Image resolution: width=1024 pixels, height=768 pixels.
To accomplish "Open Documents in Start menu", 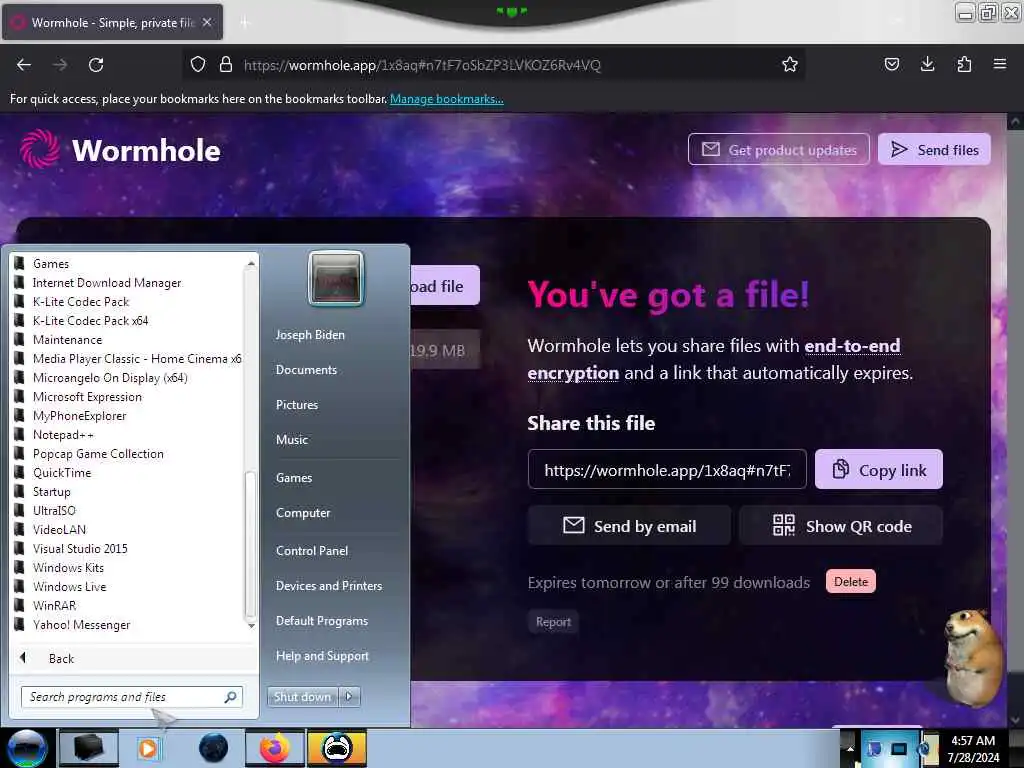I will 306,370.
